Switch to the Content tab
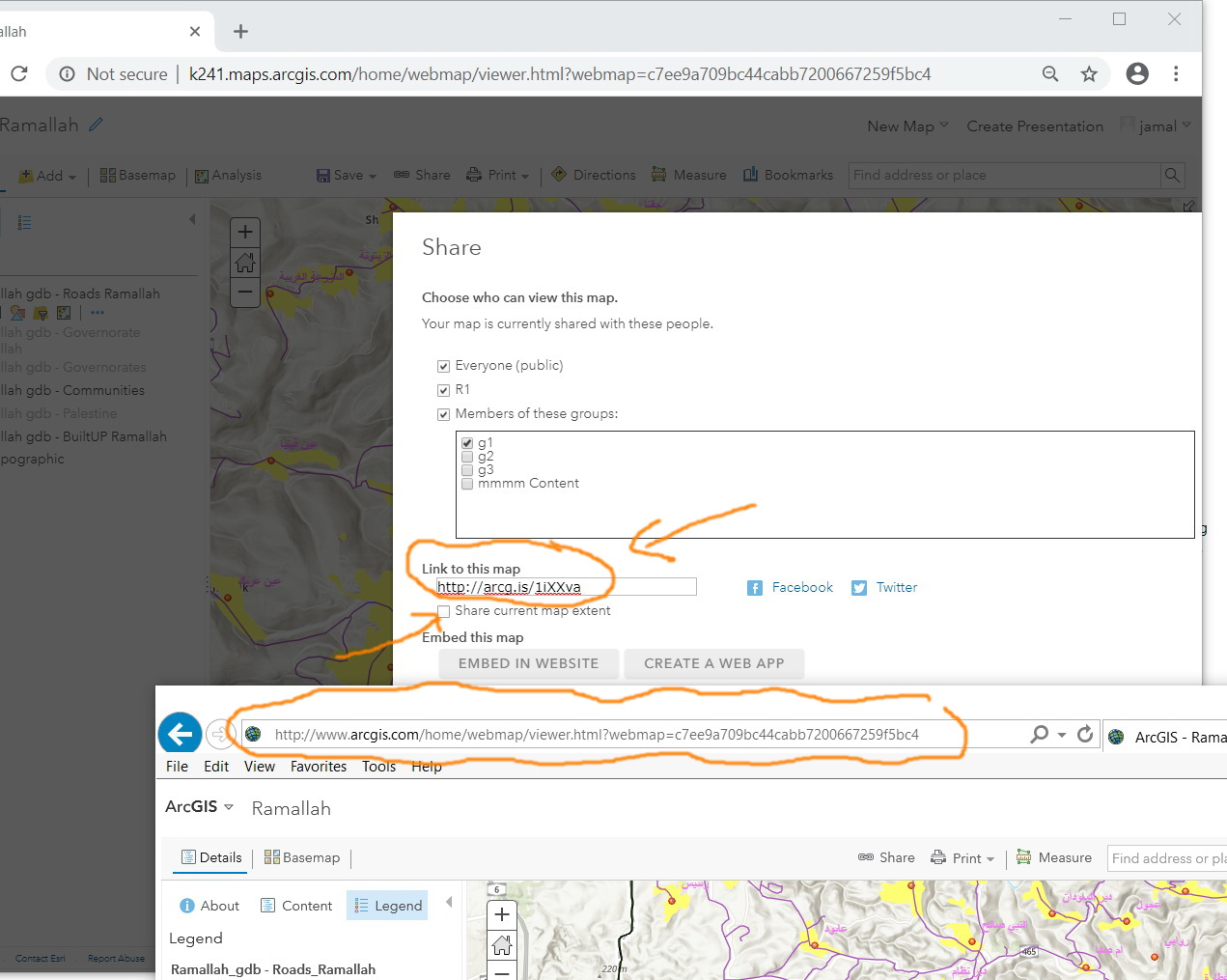The height and width of the screenshot is (980, 1227). [297, 906]
